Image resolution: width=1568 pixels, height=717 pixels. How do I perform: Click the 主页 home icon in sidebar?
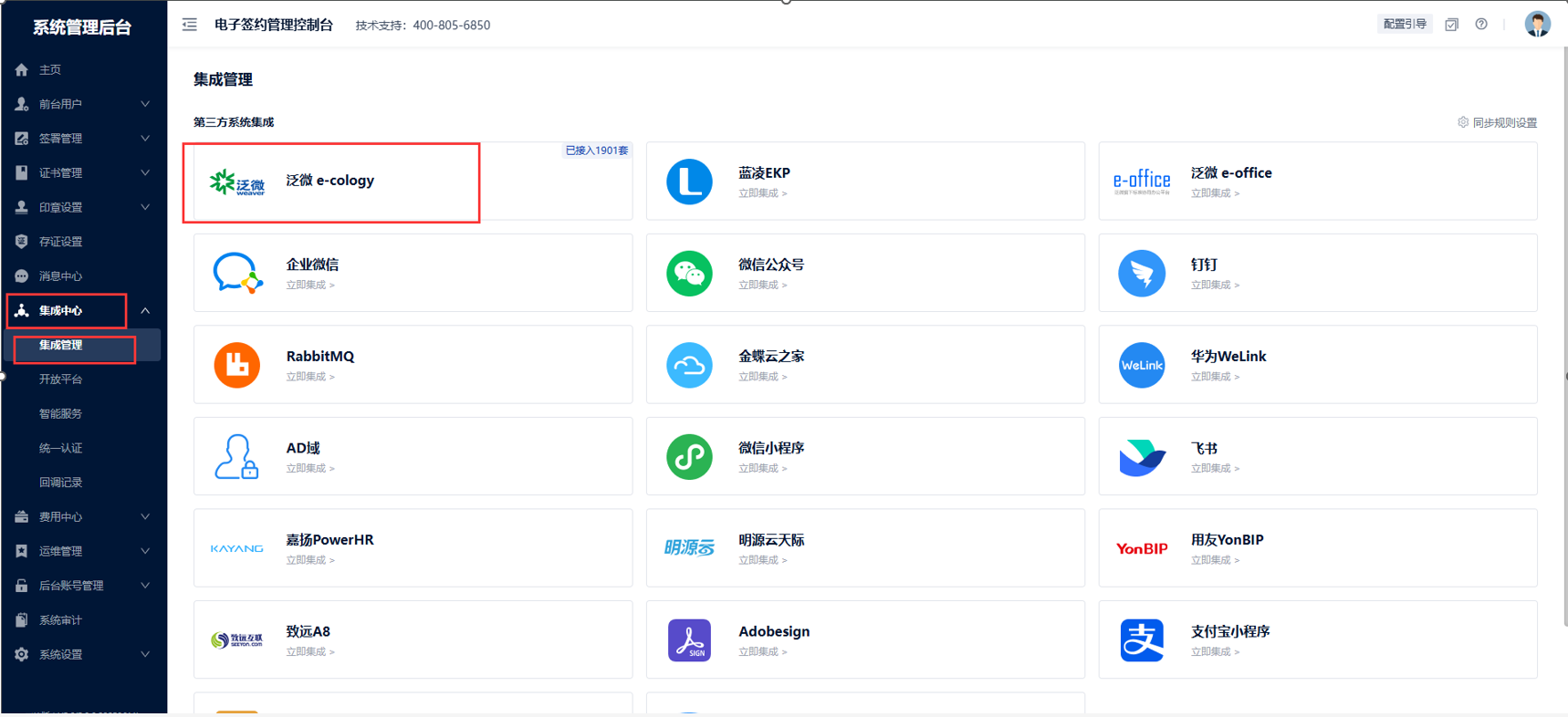point(22,70)
